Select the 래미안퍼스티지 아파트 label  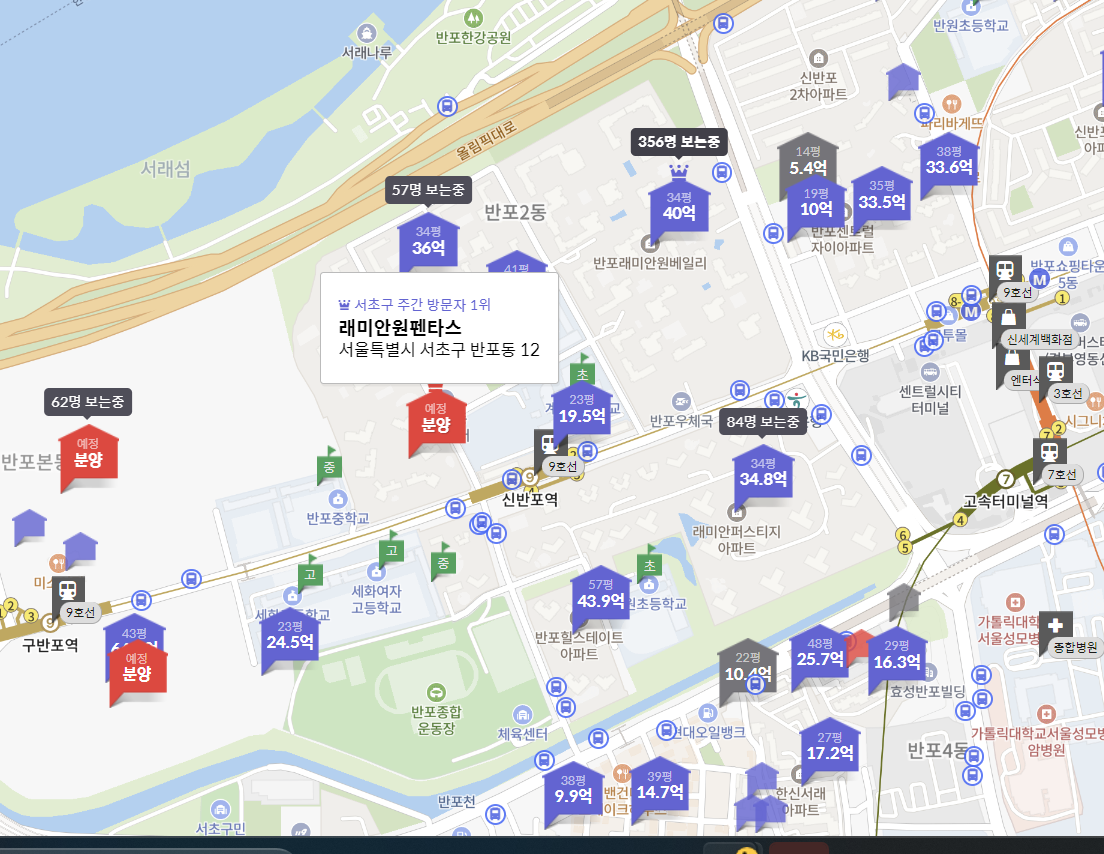click(736, 539)
